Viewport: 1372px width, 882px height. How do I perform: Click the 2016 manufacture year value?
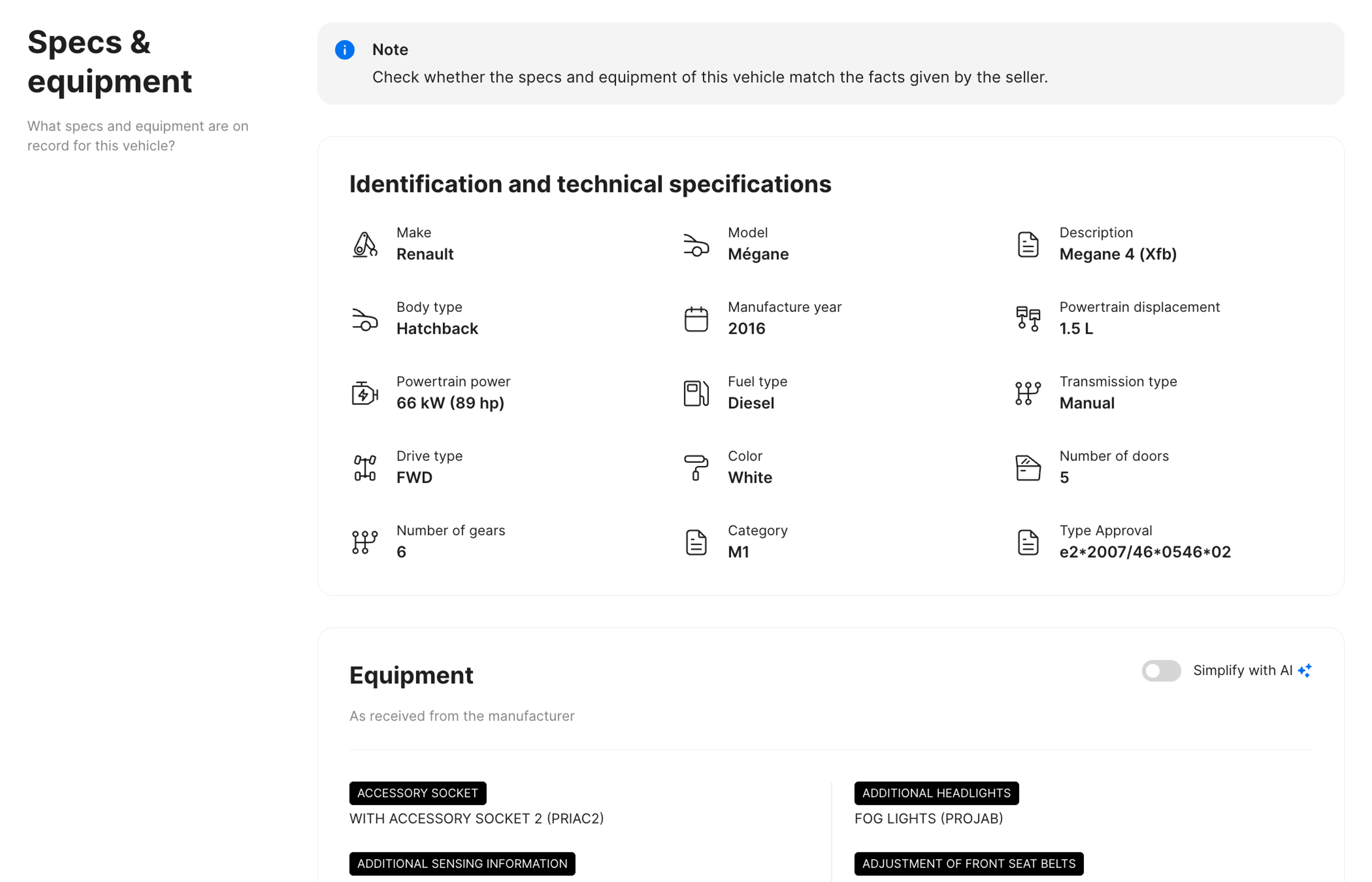[746, 329]
